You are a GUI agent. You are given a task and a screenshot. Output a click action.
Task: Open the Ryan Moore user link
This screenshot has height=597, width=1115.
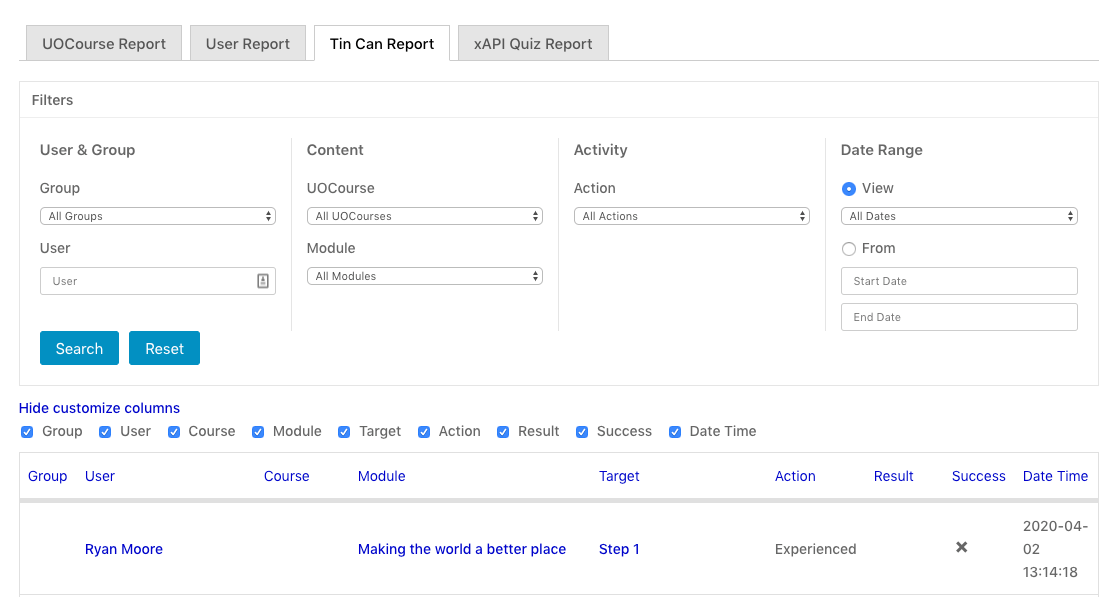(x=124, y=549)
